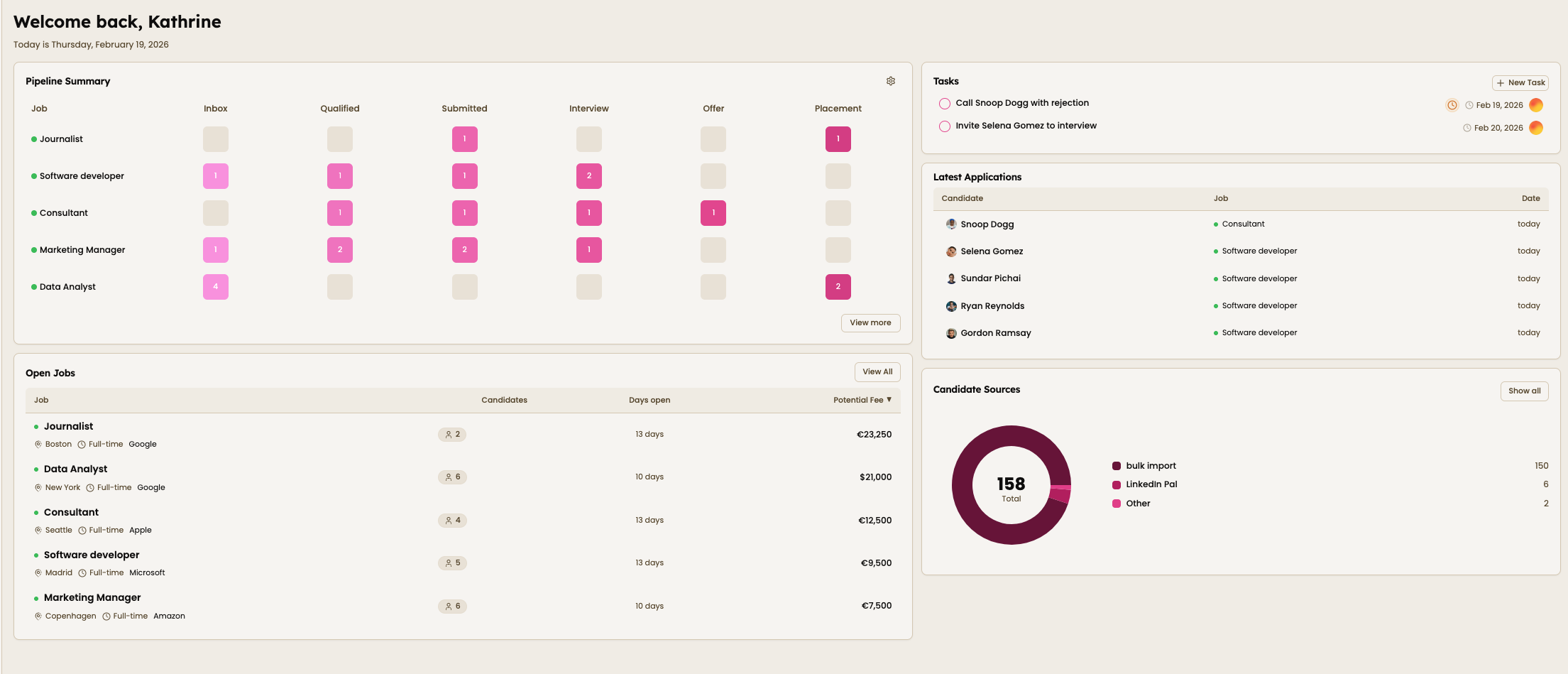The image size is (1568, 674).
Task: Click Sundar Pichai's profile avatar
Action: 951,278
